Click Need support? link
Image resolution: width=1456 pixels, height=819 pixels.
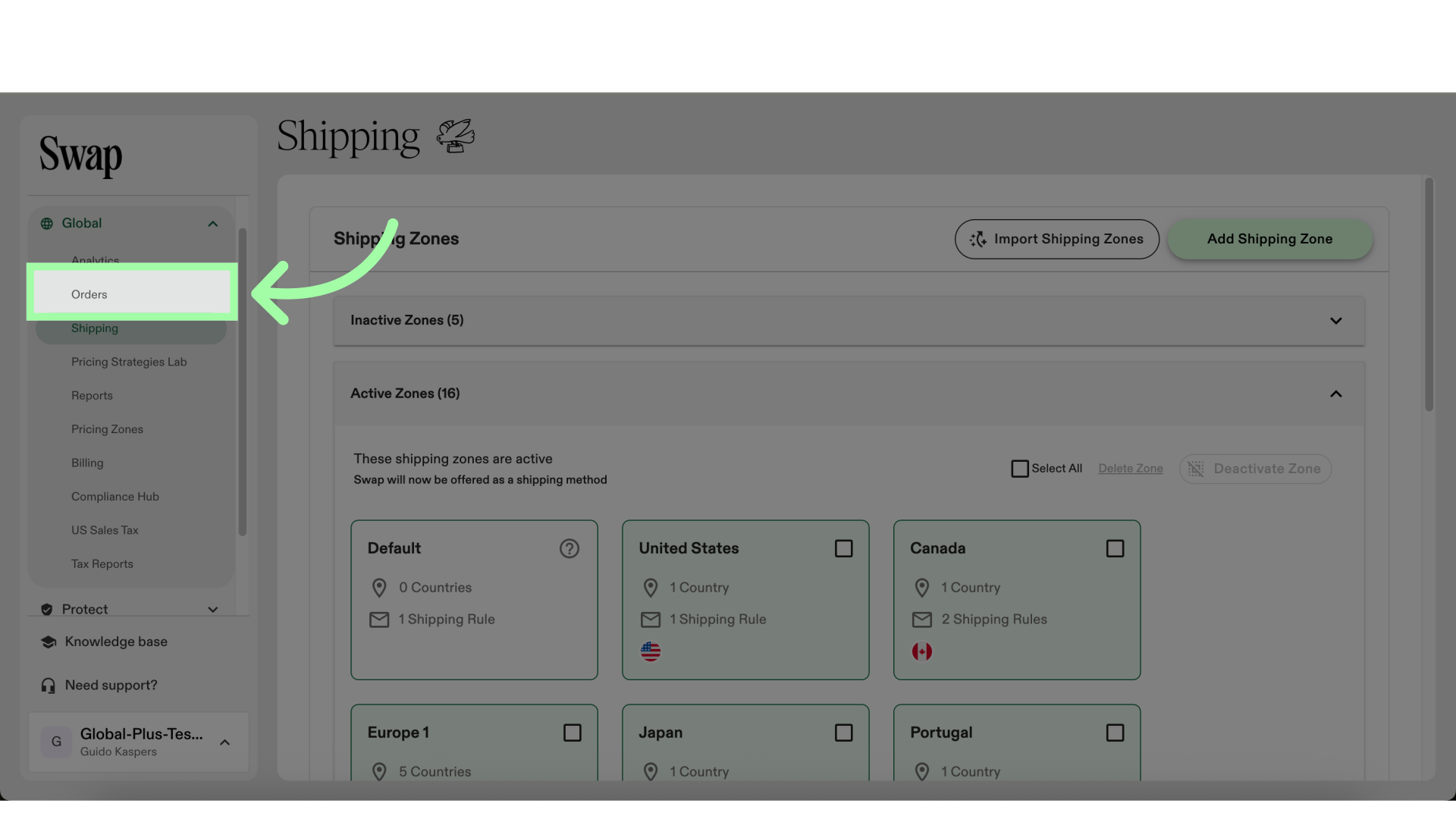pos(111,686)
